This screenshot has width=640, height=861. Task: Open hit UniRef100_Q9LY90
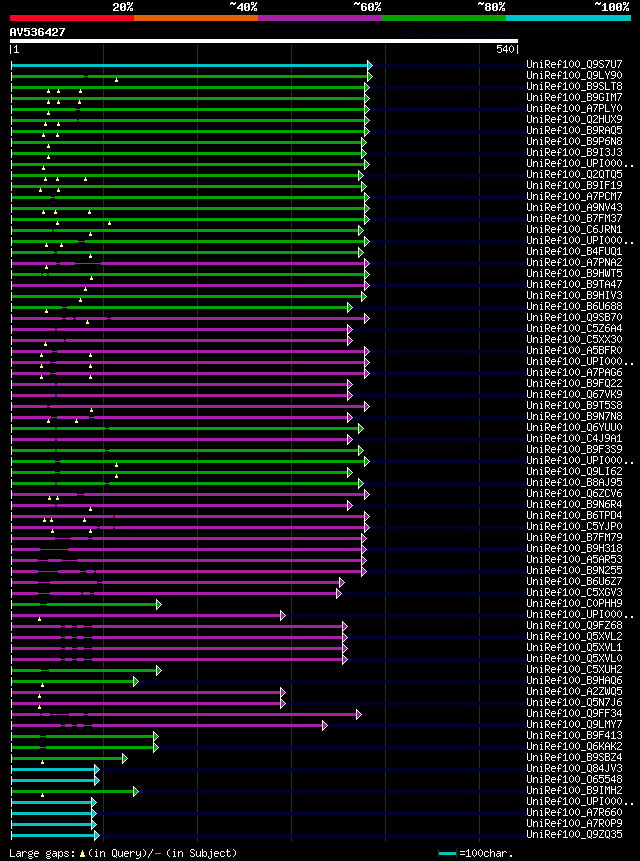(575, 75)
